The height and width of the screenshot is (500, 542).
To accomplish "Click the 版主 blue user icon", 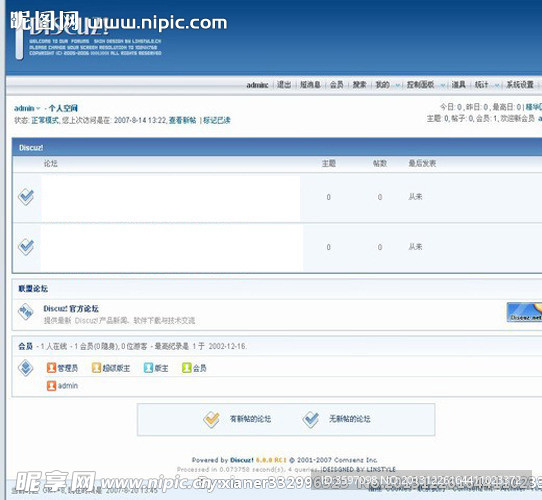I will click(x=148, y=368).
